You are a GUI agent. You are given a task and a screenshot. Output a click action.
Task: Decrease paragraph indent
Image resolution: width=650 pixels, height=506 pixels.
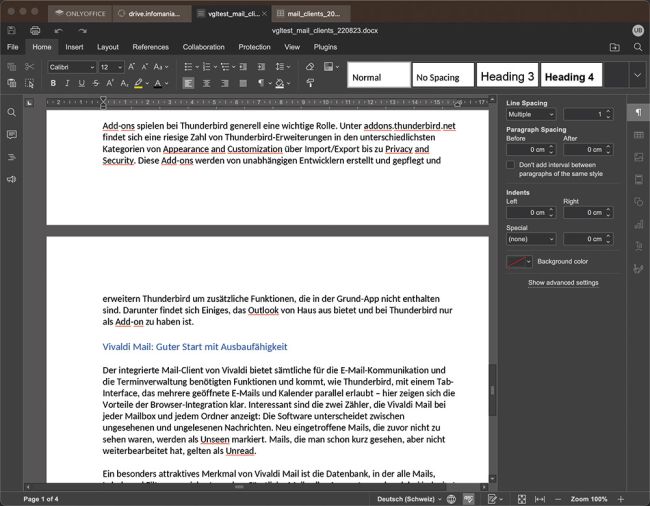pyautogui.click(x=243, y=67)
